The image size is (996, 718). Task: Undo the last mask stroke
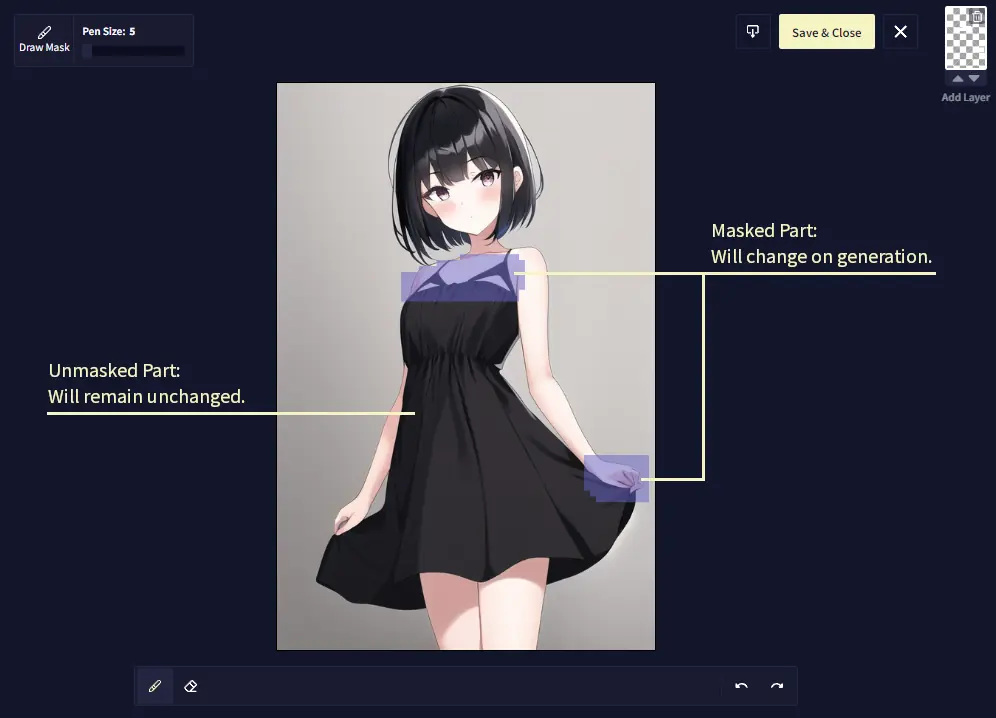[x=741, y=686]
